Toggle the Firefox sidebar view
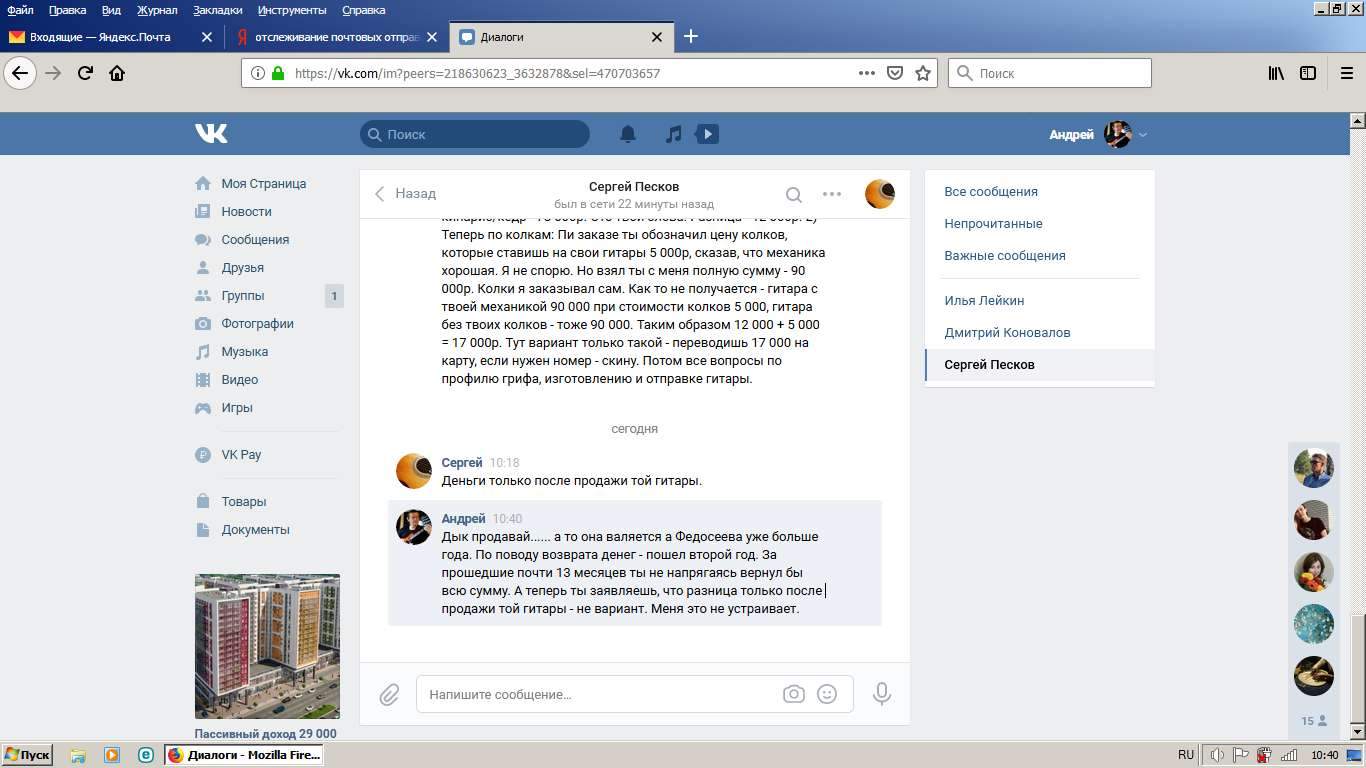 1308,73
